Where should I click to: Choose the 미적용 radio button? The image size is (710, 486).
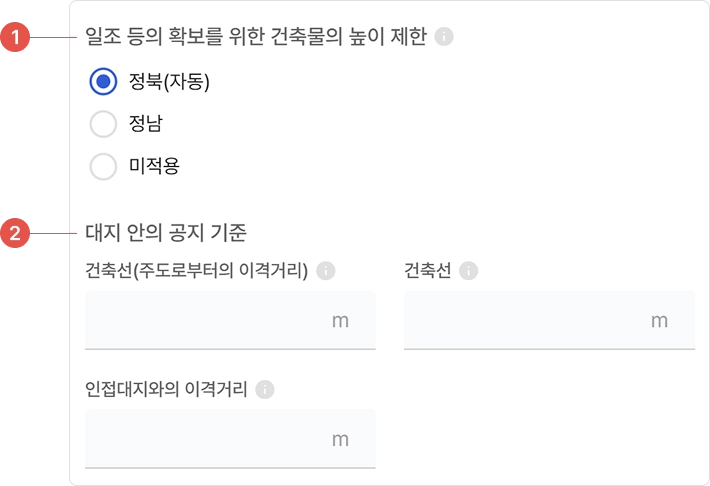(x=104, y=166)
